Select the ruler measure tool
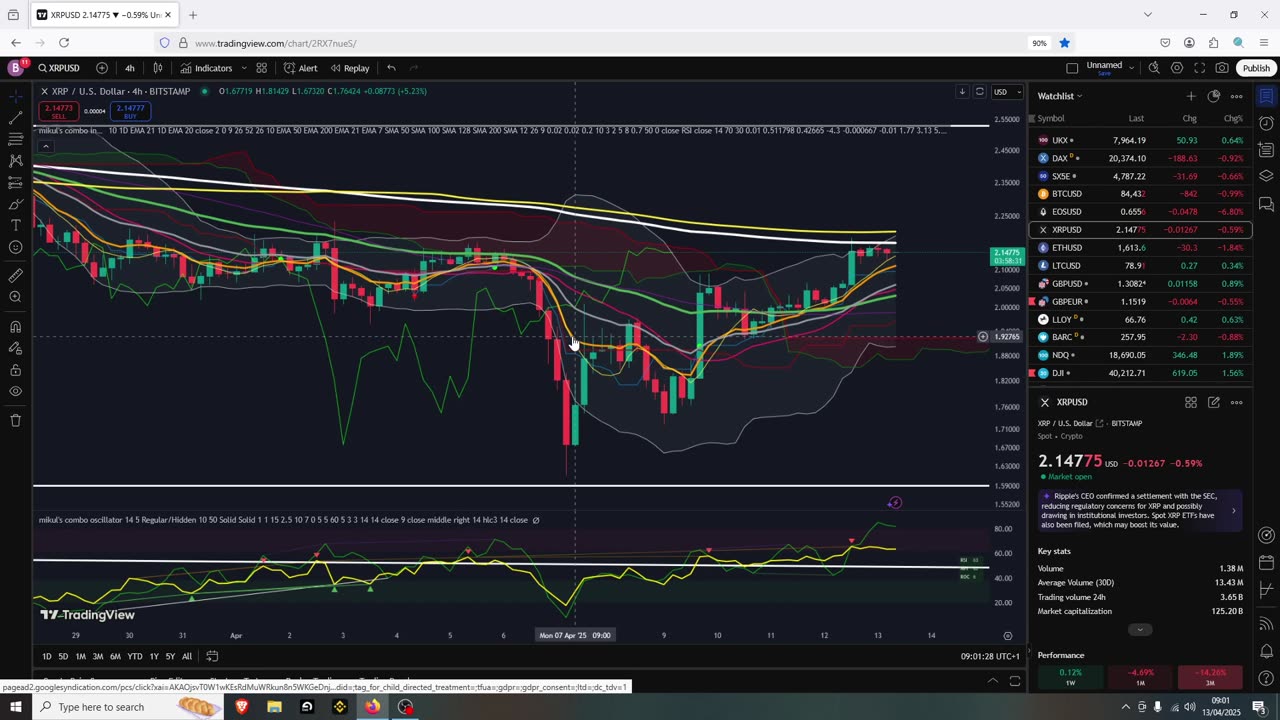The image size is (1280, 720). tap(15, 275)
